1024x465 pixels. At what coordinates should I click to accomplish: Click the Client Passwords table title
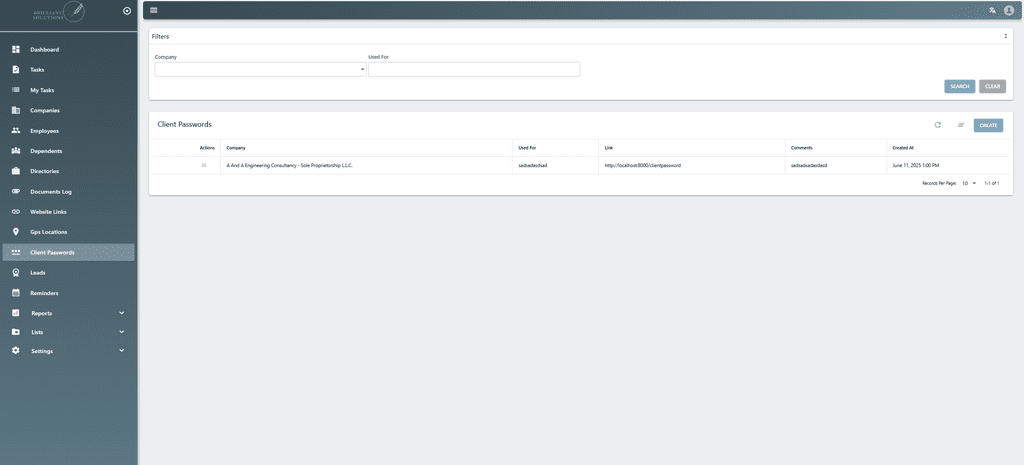click(x=184, y=124)
